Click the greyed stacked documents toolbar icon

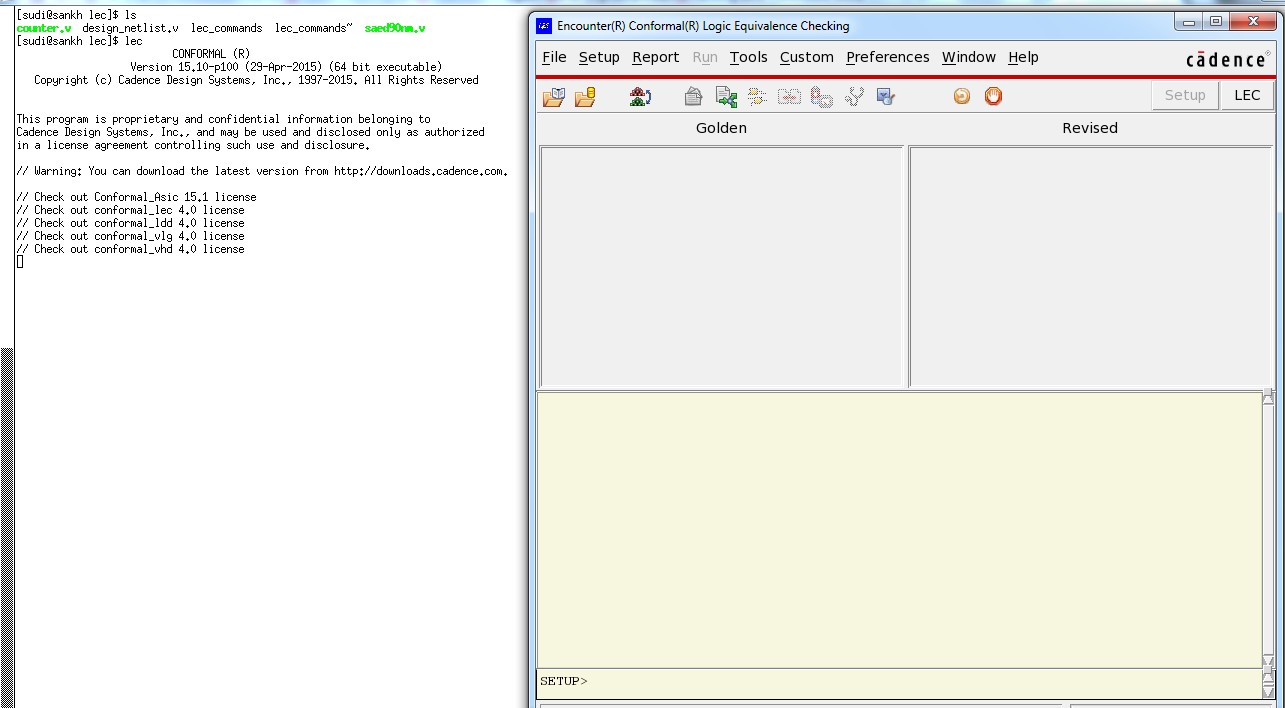693,97
